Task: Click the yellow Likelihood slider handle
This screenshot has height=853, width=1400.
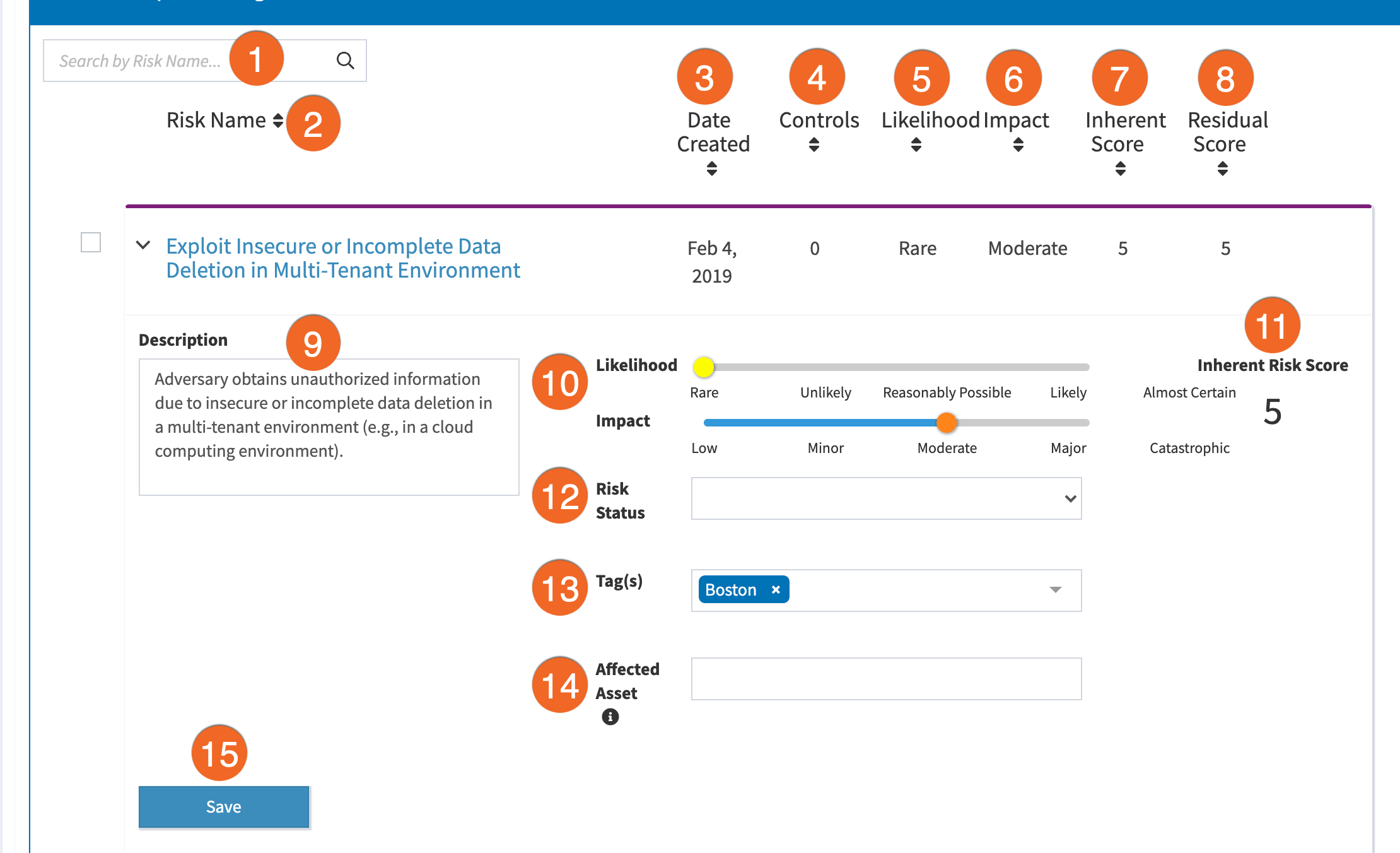Action: pyautogui.click(x=704, y=367)
